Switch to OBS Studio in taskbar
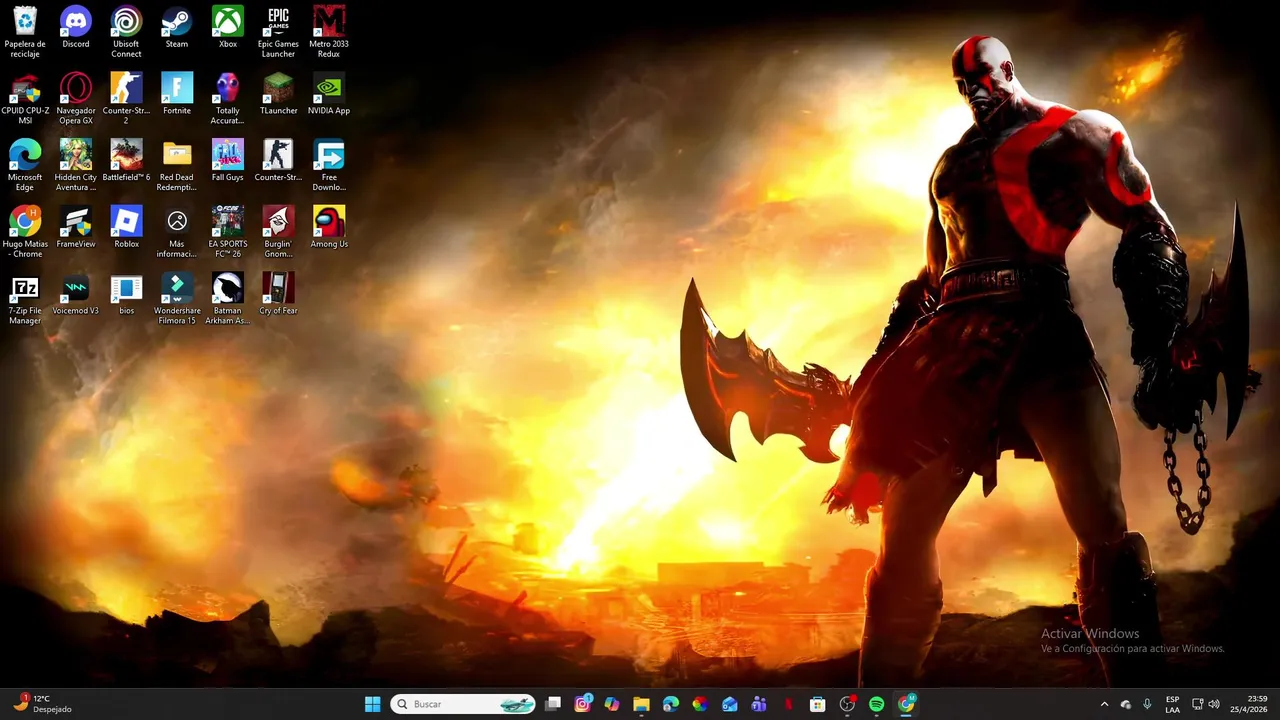Screen dimensions: 1280x720 [847, 704]
